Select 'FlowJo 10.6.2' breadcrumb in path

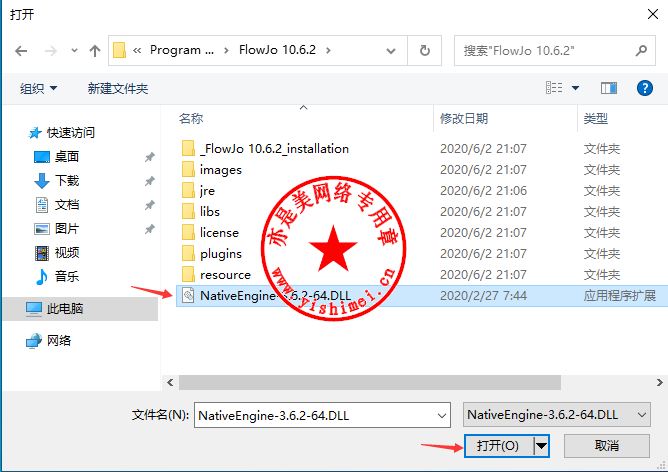[277, 50]
